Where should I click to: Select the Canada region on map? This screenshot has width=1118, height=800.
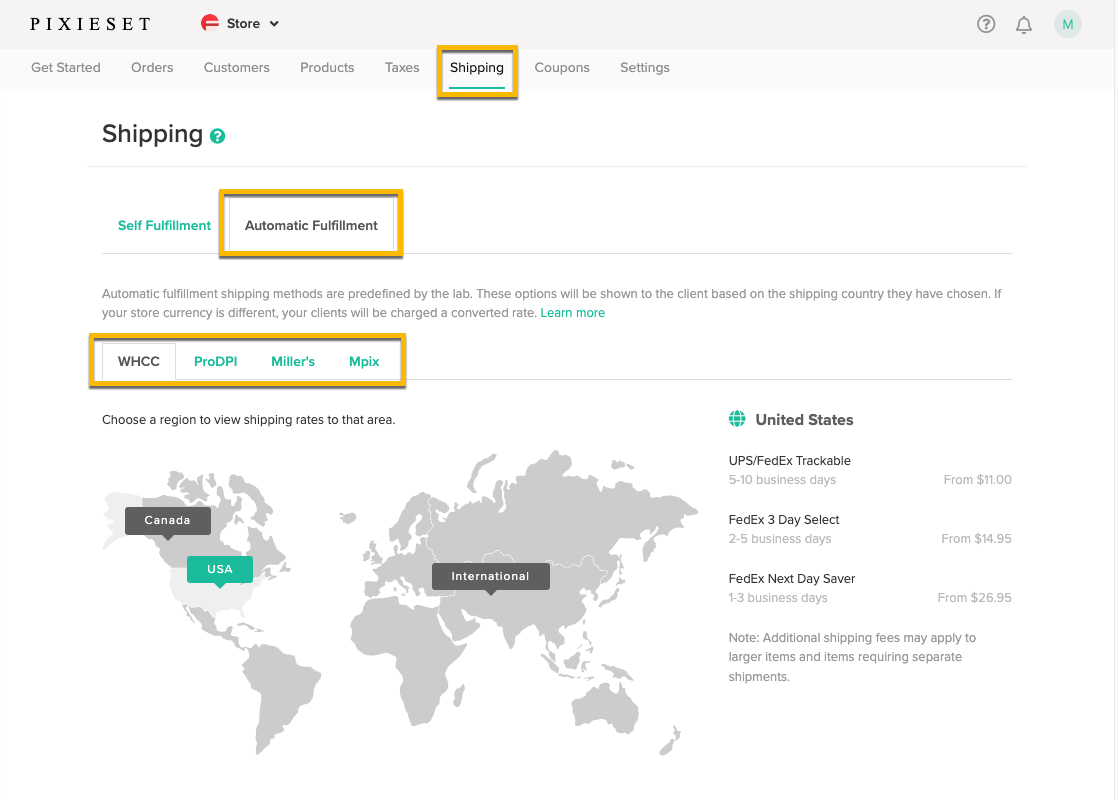[x=168, y=520]
